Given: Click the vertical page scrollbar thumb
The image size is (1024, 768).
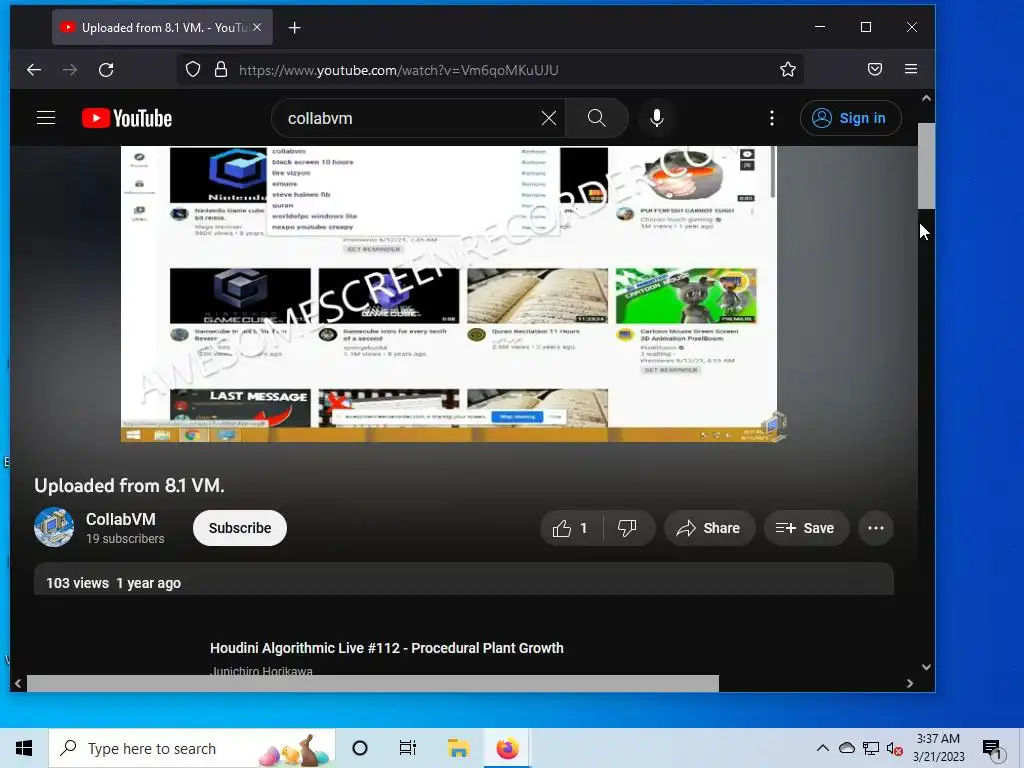Looking at the screenshot, I should tap(926, 166).
